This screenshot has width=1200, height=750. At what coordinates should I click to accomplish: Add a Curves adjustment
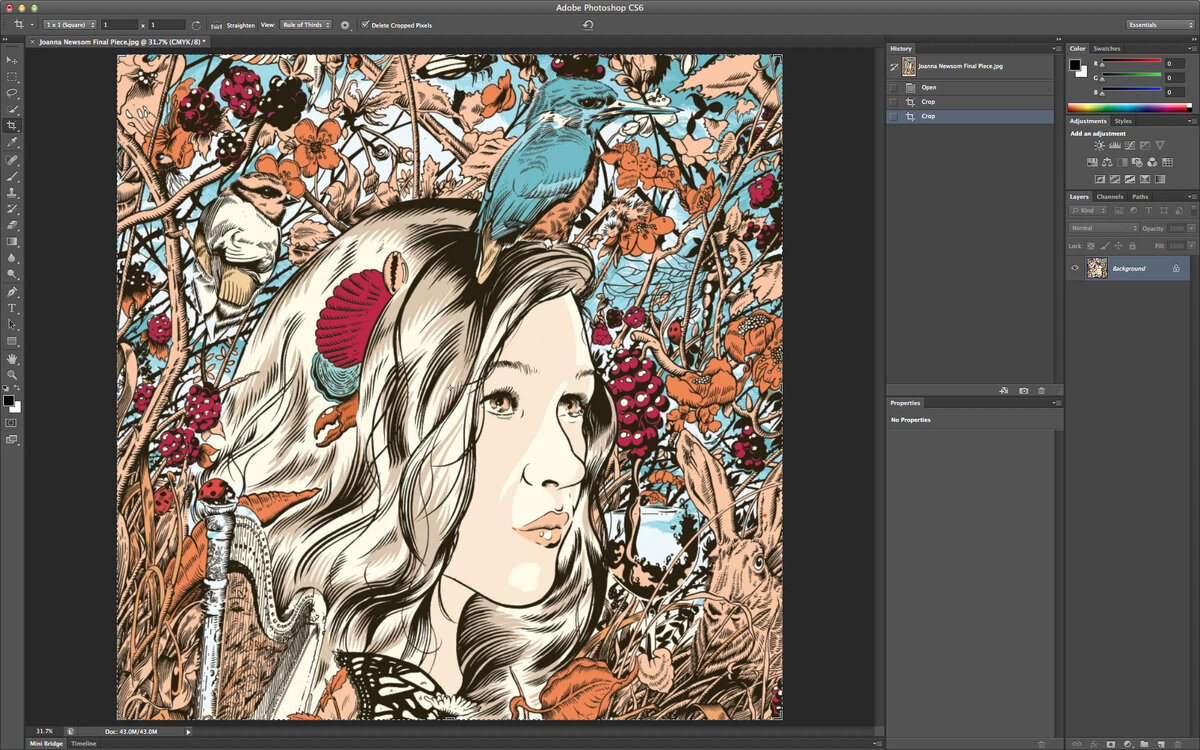click(x=1130, y=145)
